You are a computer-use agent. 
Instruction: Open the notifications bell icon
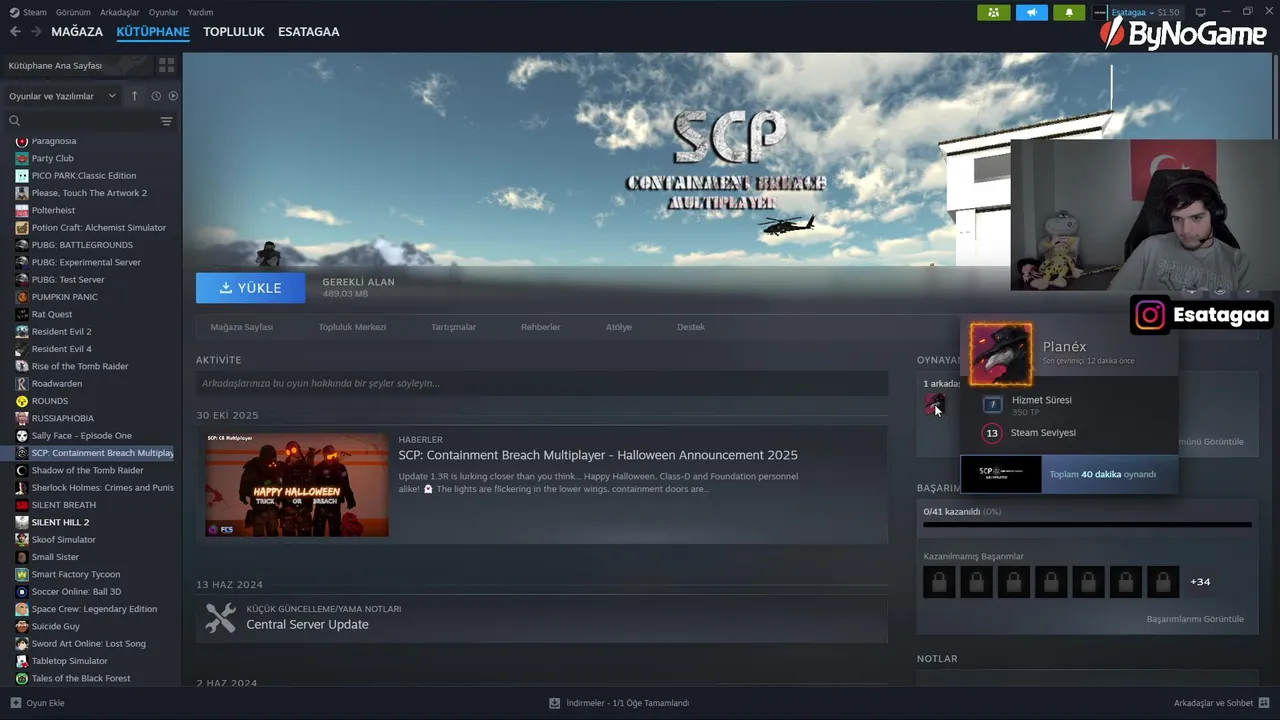[x=1069, y=12]
